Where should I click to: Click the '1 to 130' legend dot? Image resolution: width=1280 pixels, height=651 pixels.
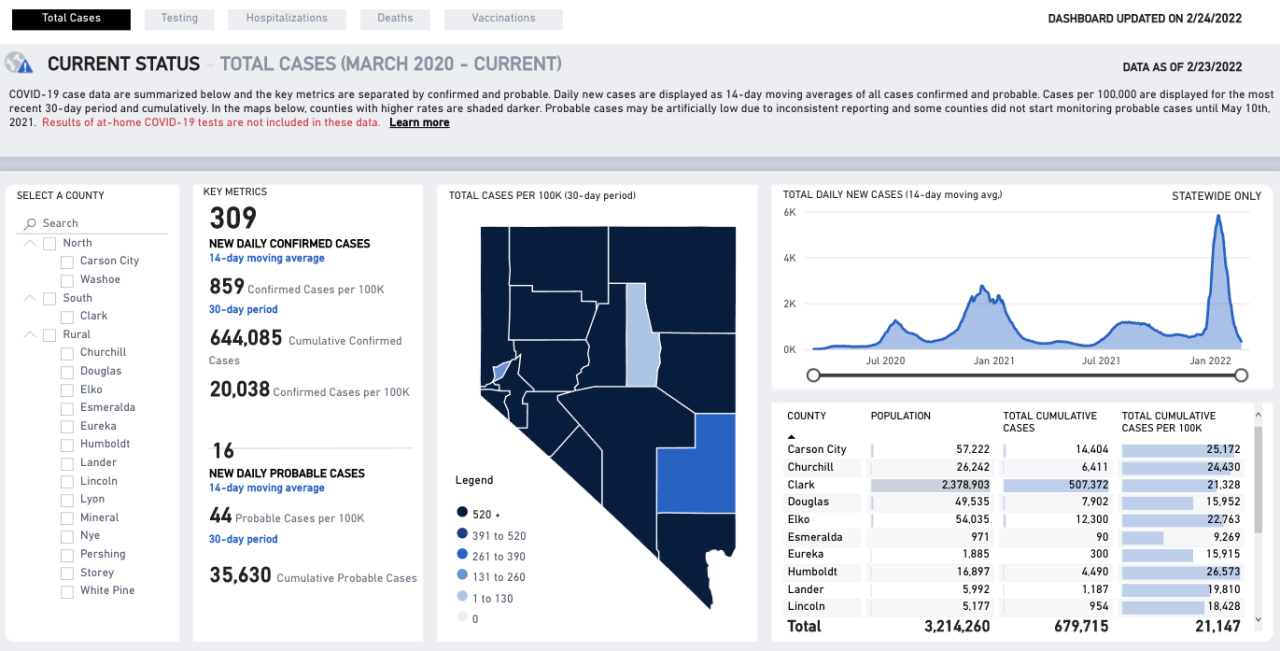[461, 598]
